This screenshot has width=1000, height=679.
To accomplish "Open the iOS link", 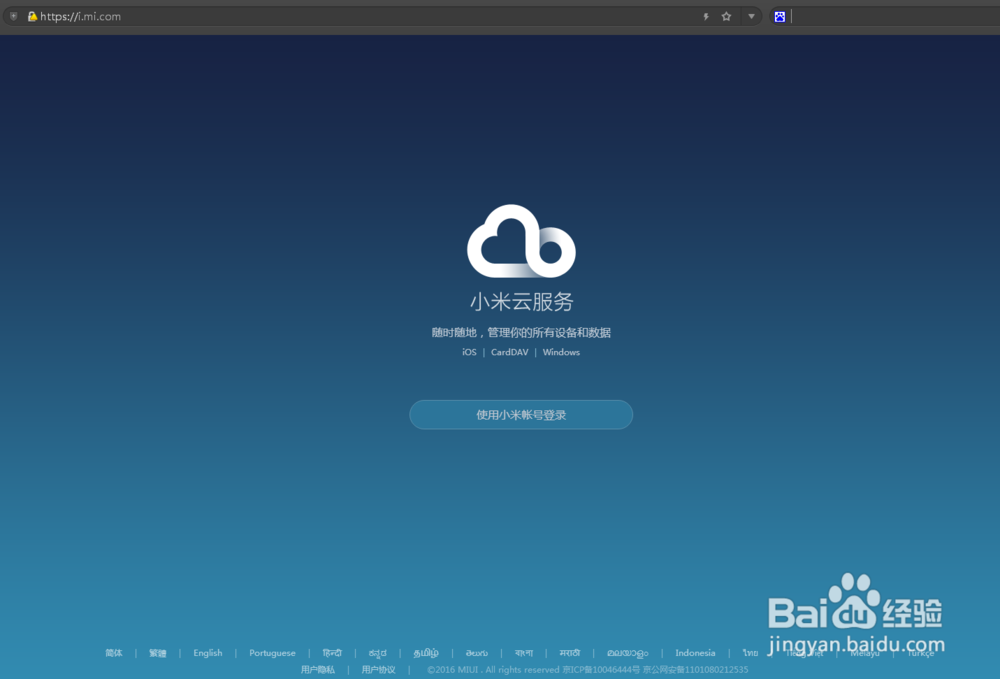I will 469,352.
